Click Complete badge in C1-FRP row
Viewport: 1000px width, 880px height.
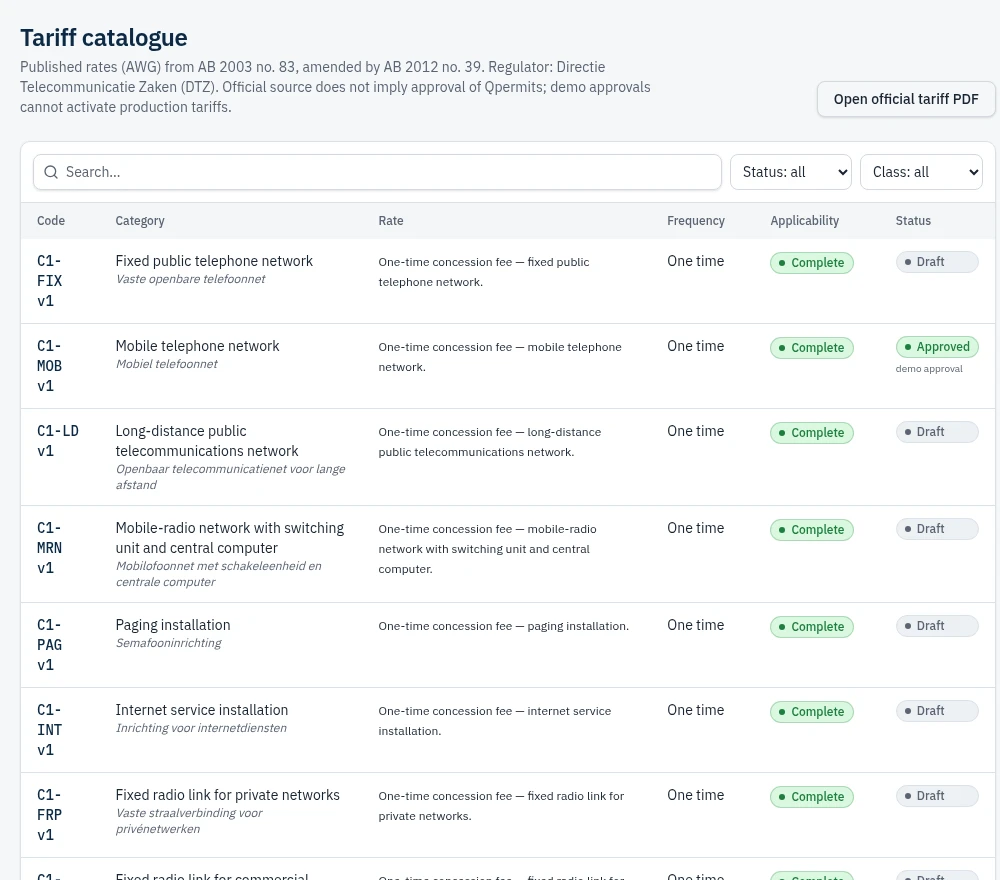812,796
